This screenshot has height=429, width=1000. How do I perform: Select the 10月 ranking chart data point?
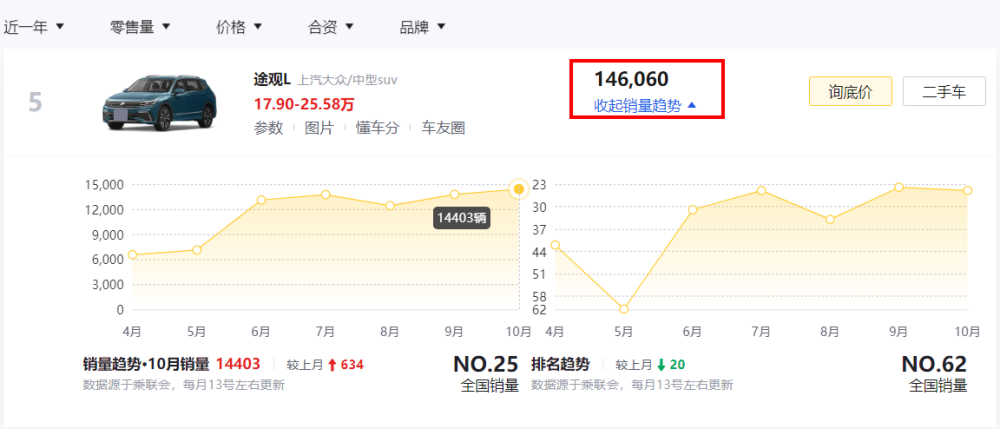point(967,191)
